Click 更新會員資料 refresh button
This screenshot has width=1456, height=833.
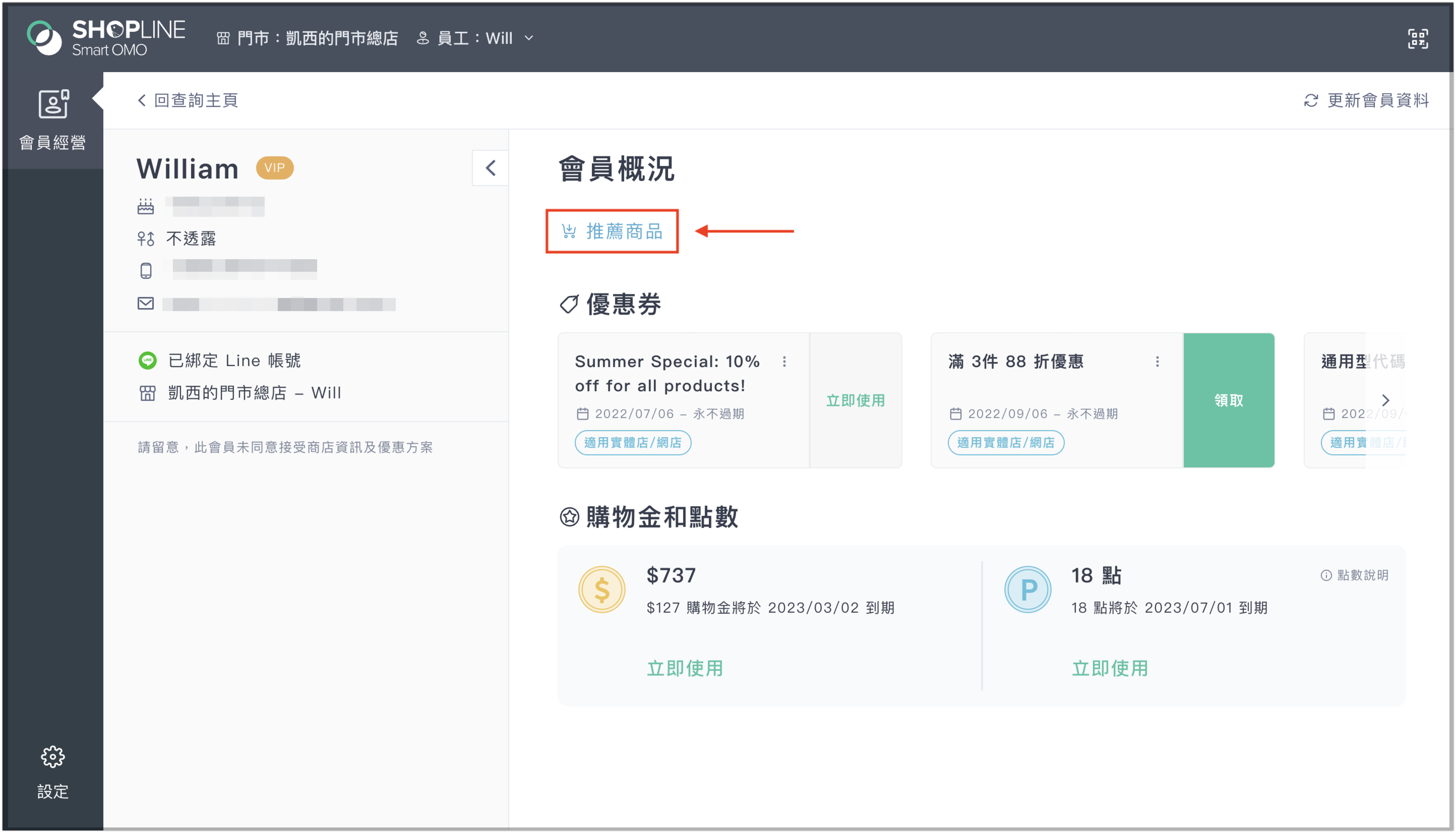point(1366,100)
